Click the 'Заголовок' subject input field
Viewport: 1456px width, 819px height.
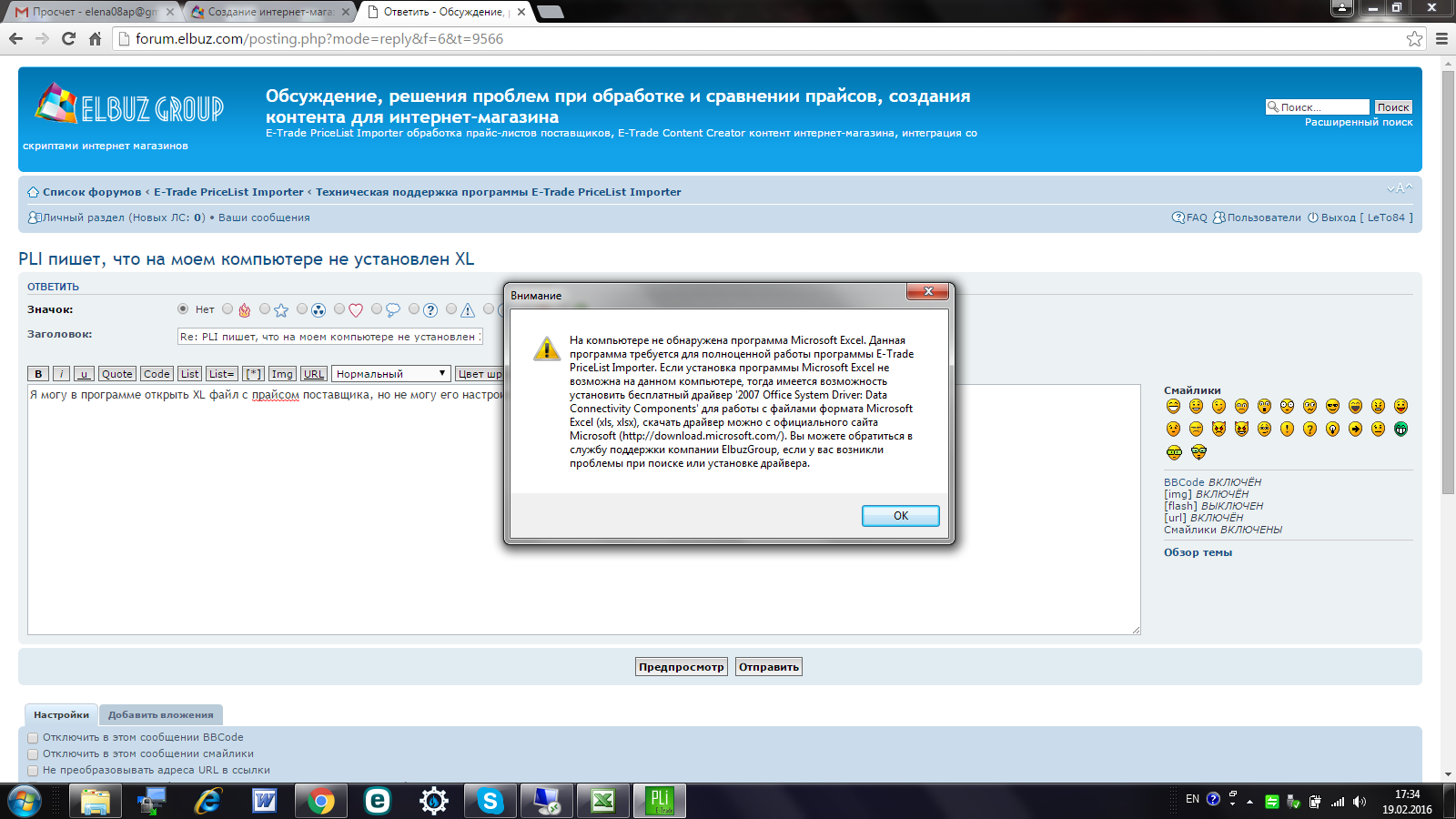(329, 337)
